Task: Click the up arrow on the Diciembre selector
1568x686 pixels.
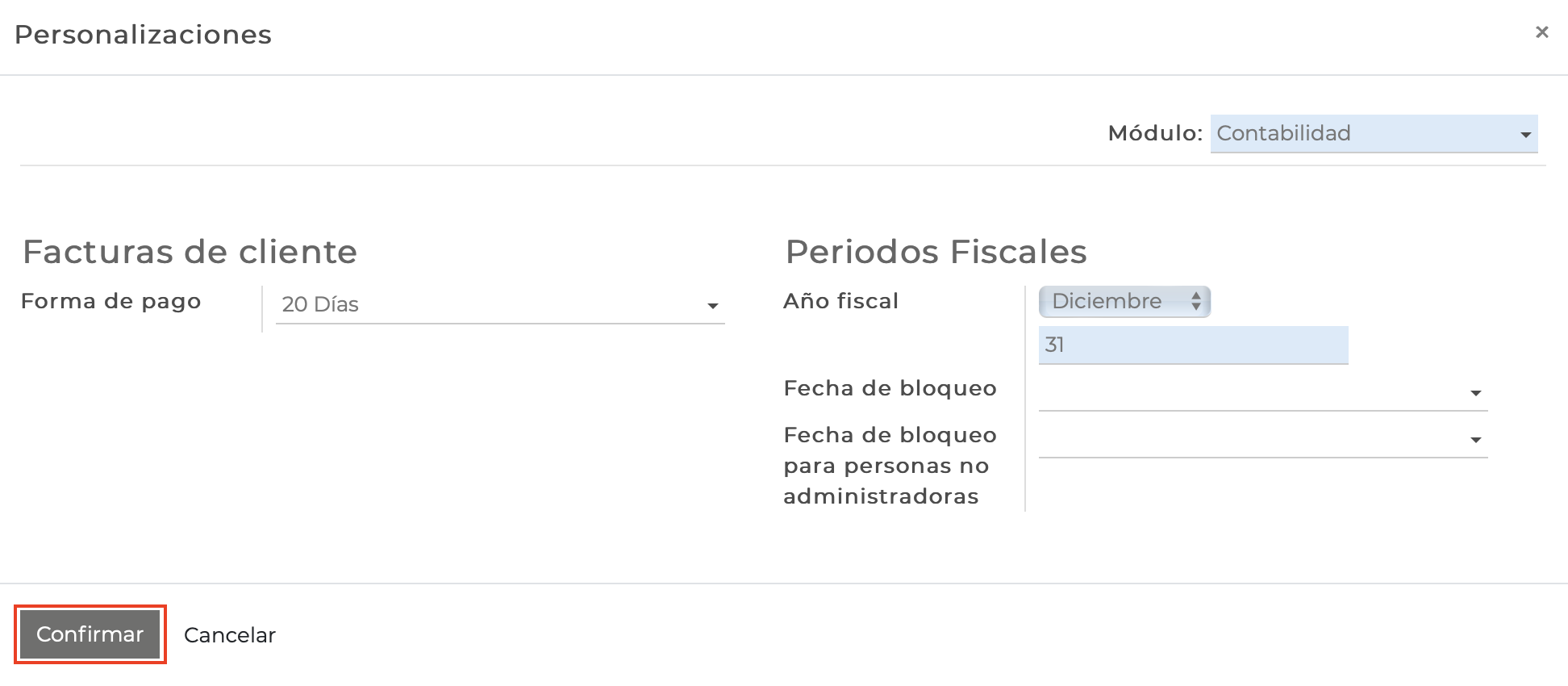Action: pyautogui.click(x=1197, y=297)
